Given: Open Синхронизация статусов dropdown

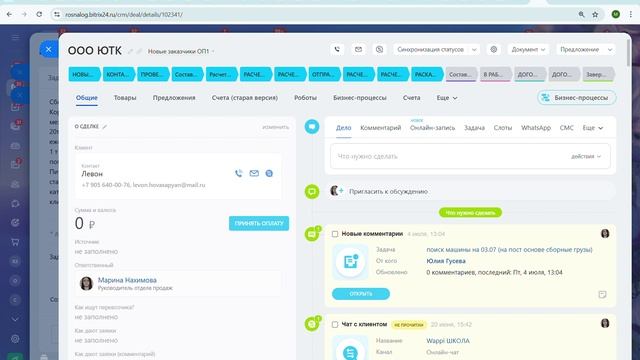Looking at the screenshot, I should 436,49.
